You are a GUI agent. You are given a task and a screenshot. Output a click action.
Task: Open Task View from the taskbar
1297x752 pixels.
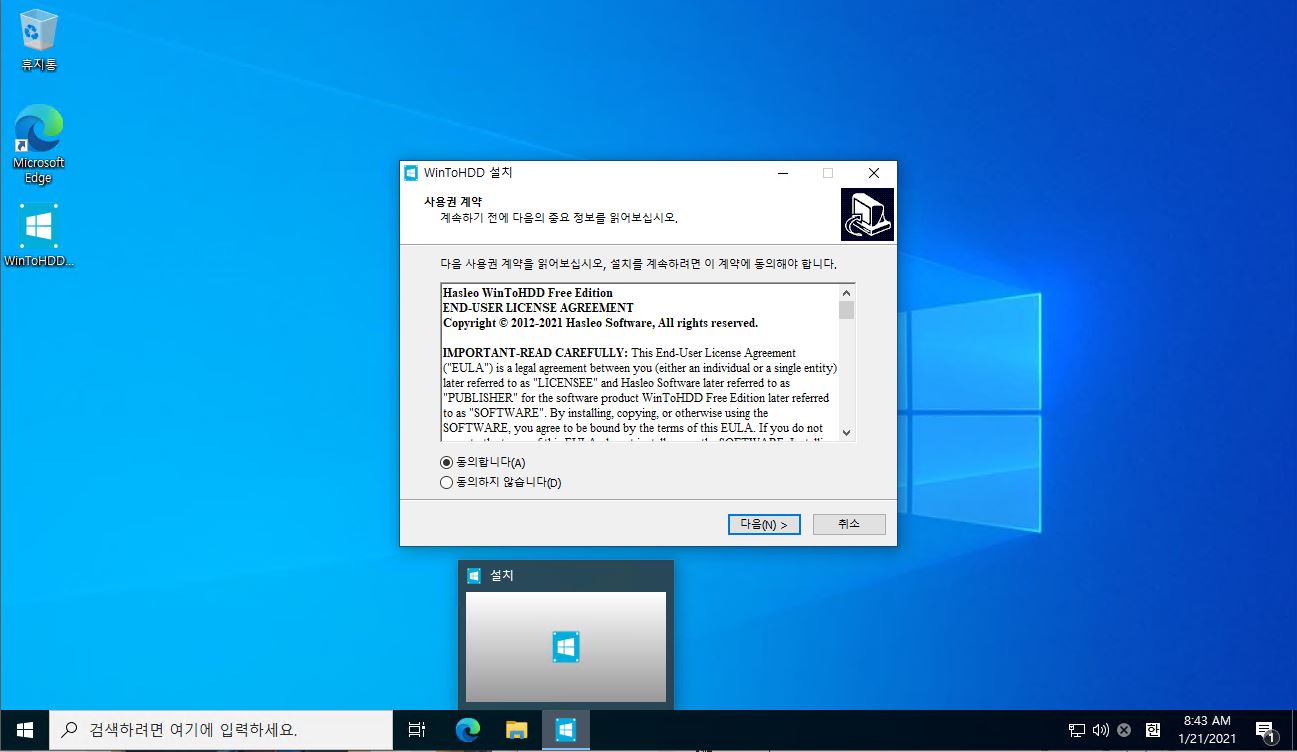pyautogui.click(x=417, y=730)
